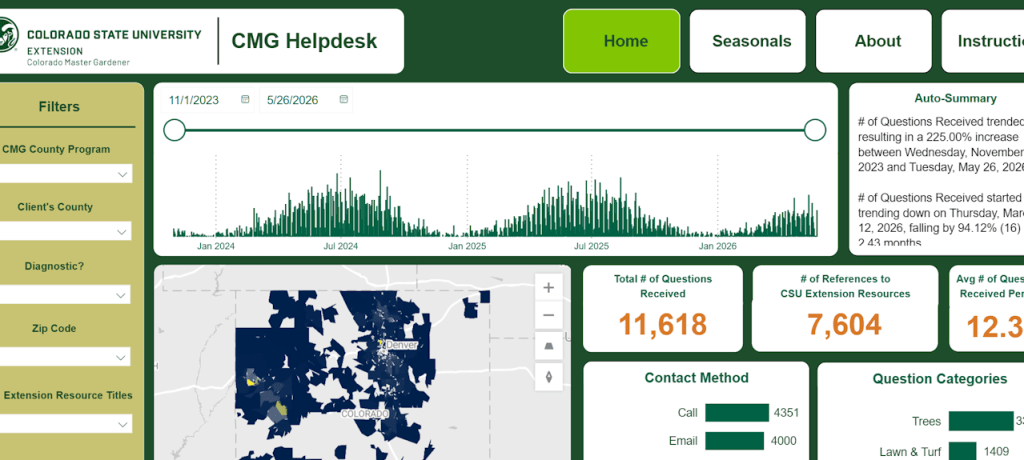Expand Client's County dropdown
The image size is (1024, 460).
tap(65, 231)
